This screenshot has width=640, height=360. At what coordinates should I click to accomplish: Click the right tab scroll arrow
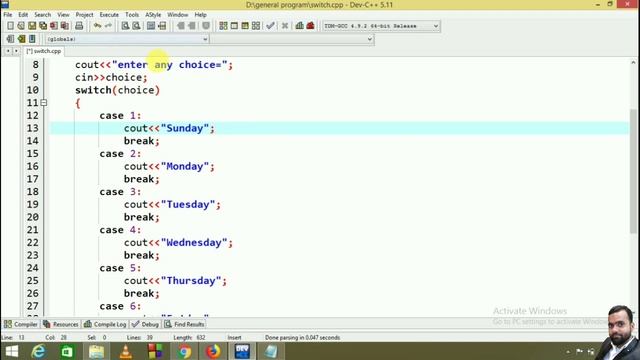click(16, 51)
